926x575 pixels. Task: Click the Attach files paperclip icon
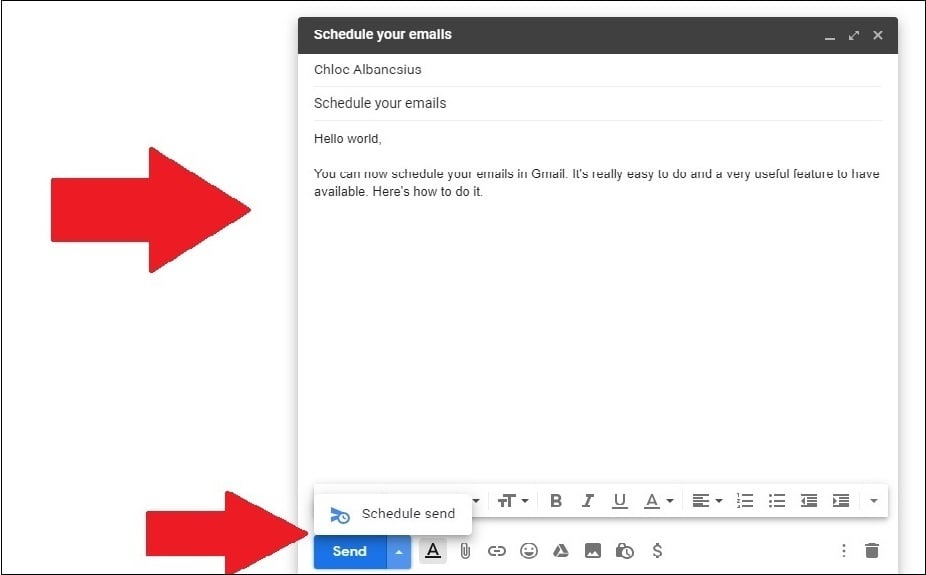pyautogui.click(x=465, y=551)
